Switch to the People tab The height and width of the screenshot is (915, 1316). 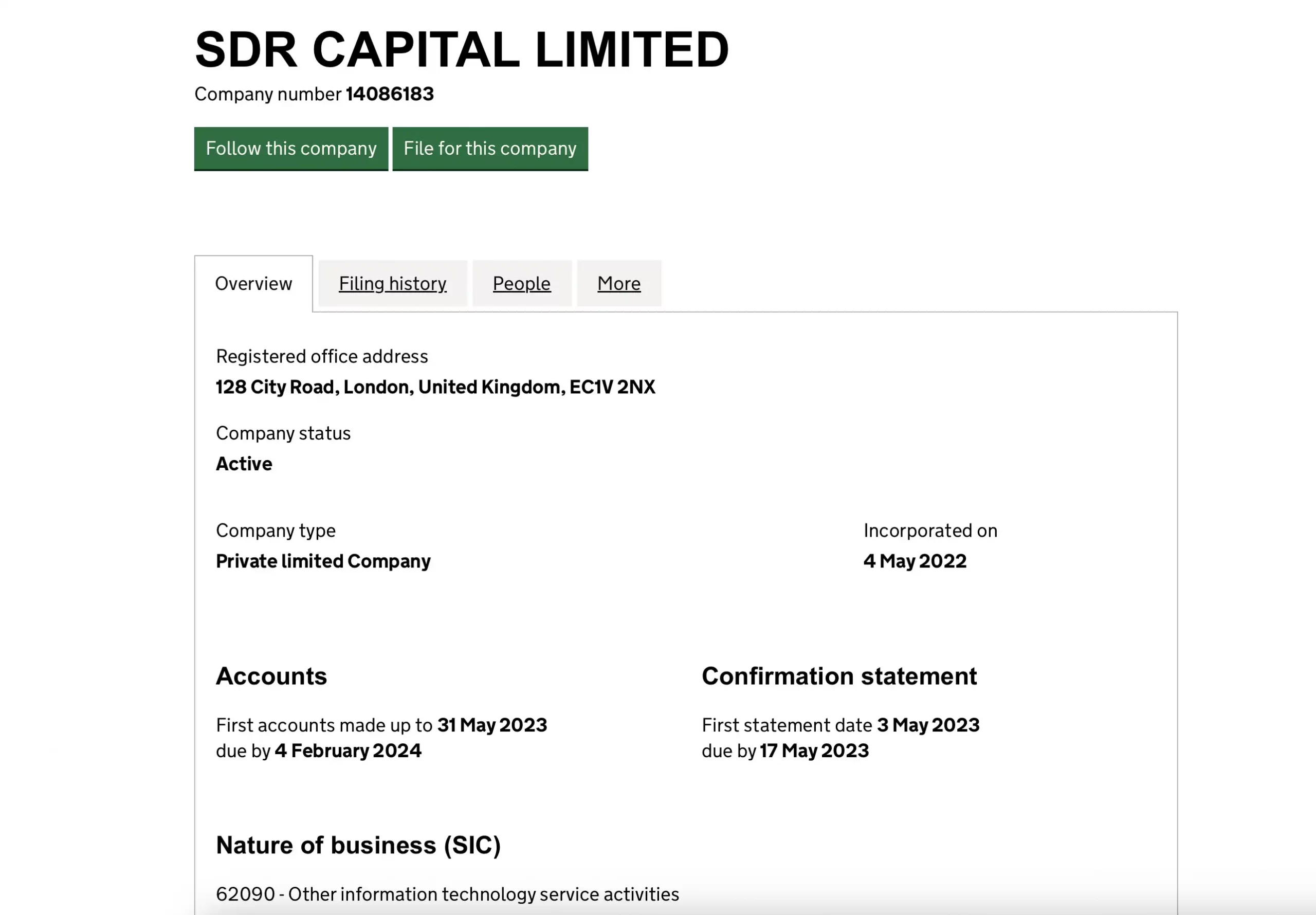point(522,284)
